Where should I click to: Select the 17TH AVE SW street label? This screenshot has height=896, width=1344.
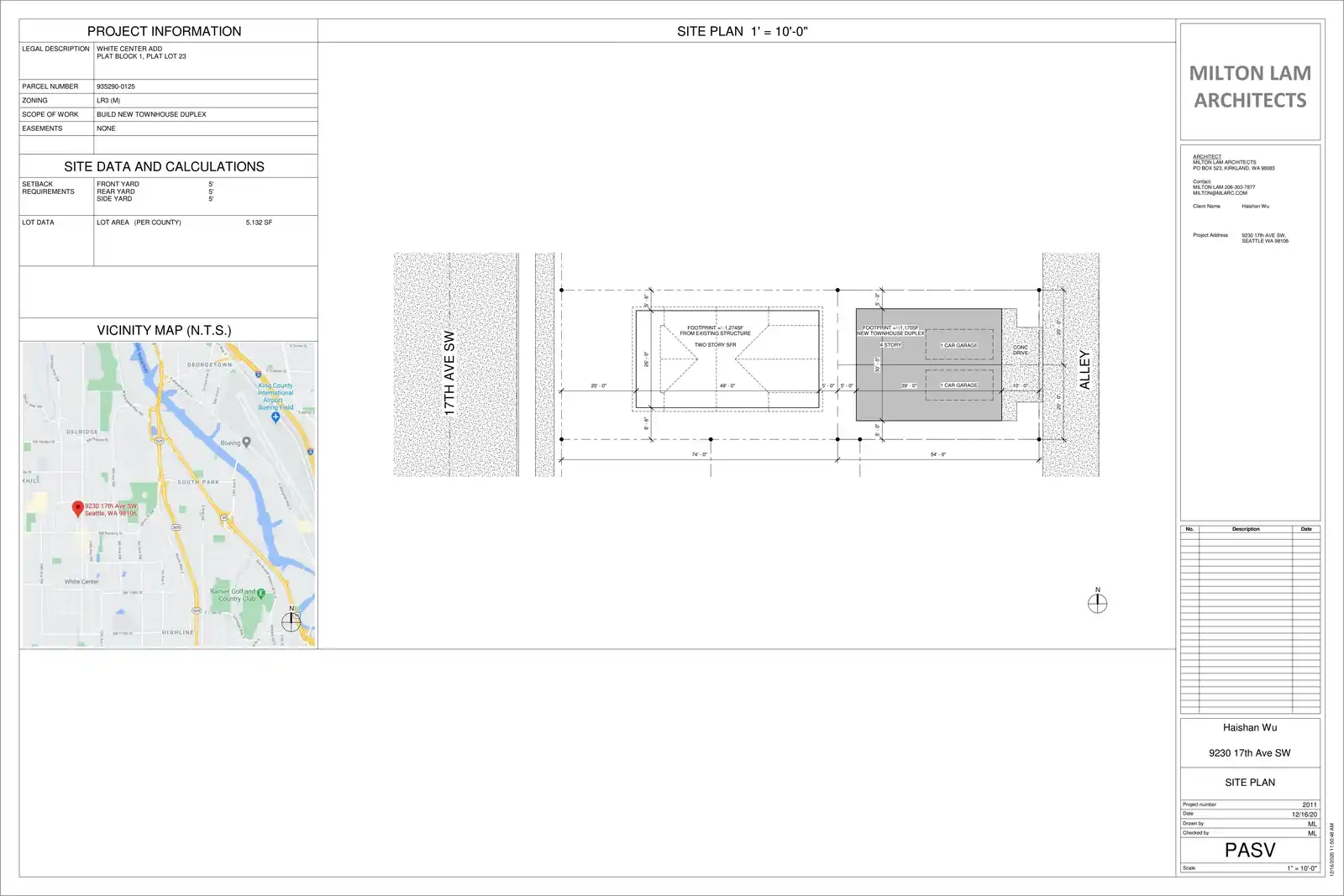[x=449, y=374]
